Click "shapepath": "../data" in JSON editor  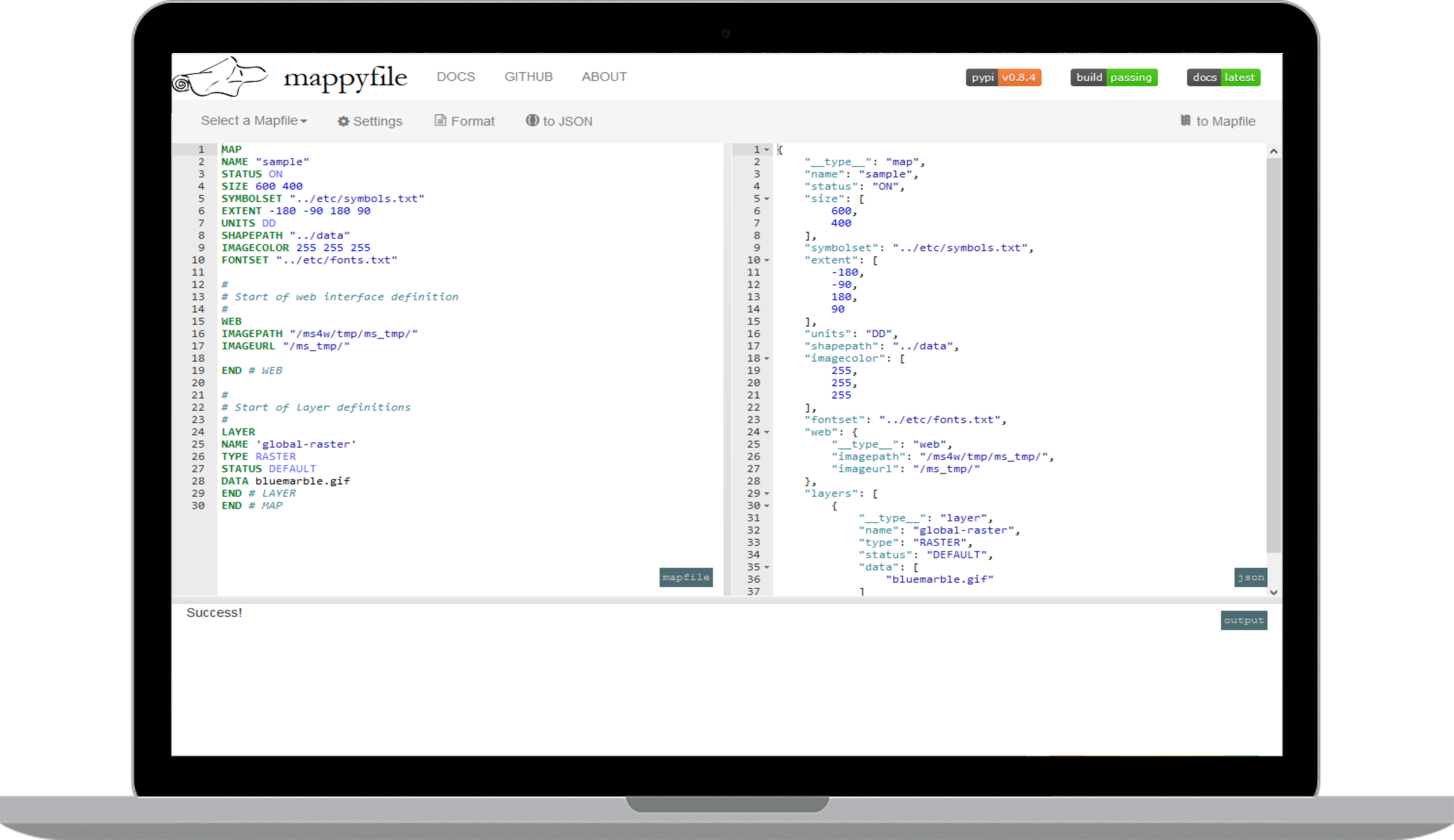click(882, 346)
